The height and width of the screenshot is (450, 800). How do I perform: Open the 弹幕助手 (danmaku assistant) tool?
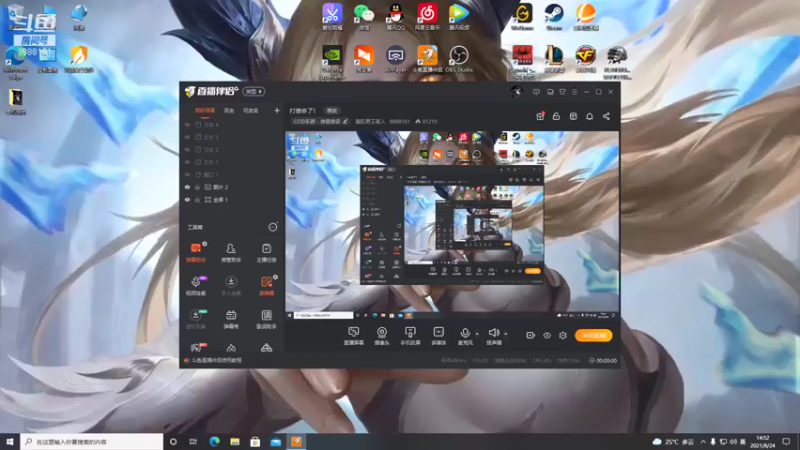coord(196,253)
